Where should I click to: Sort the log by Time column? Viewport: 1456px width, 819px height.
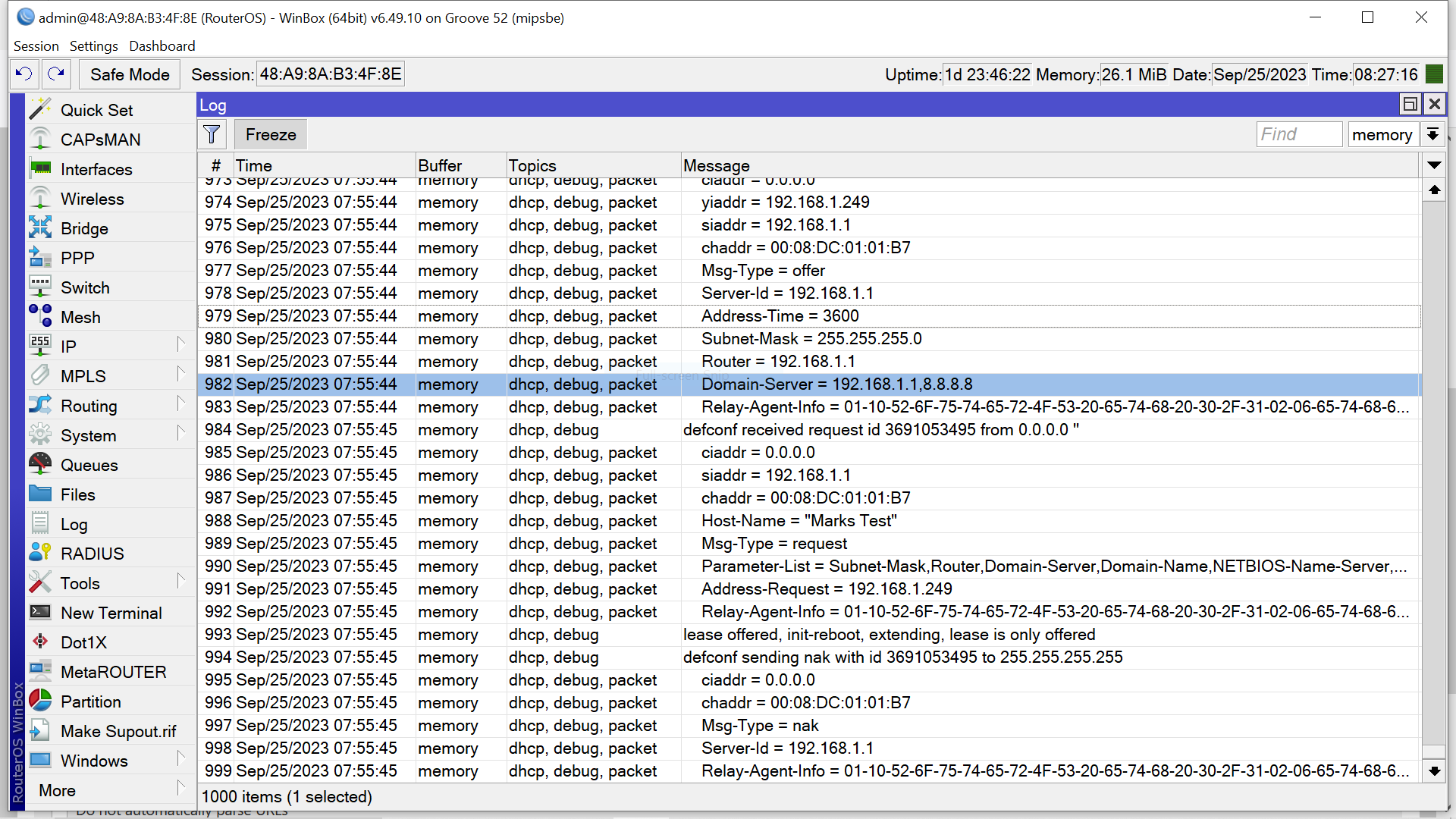pos(324,165)
